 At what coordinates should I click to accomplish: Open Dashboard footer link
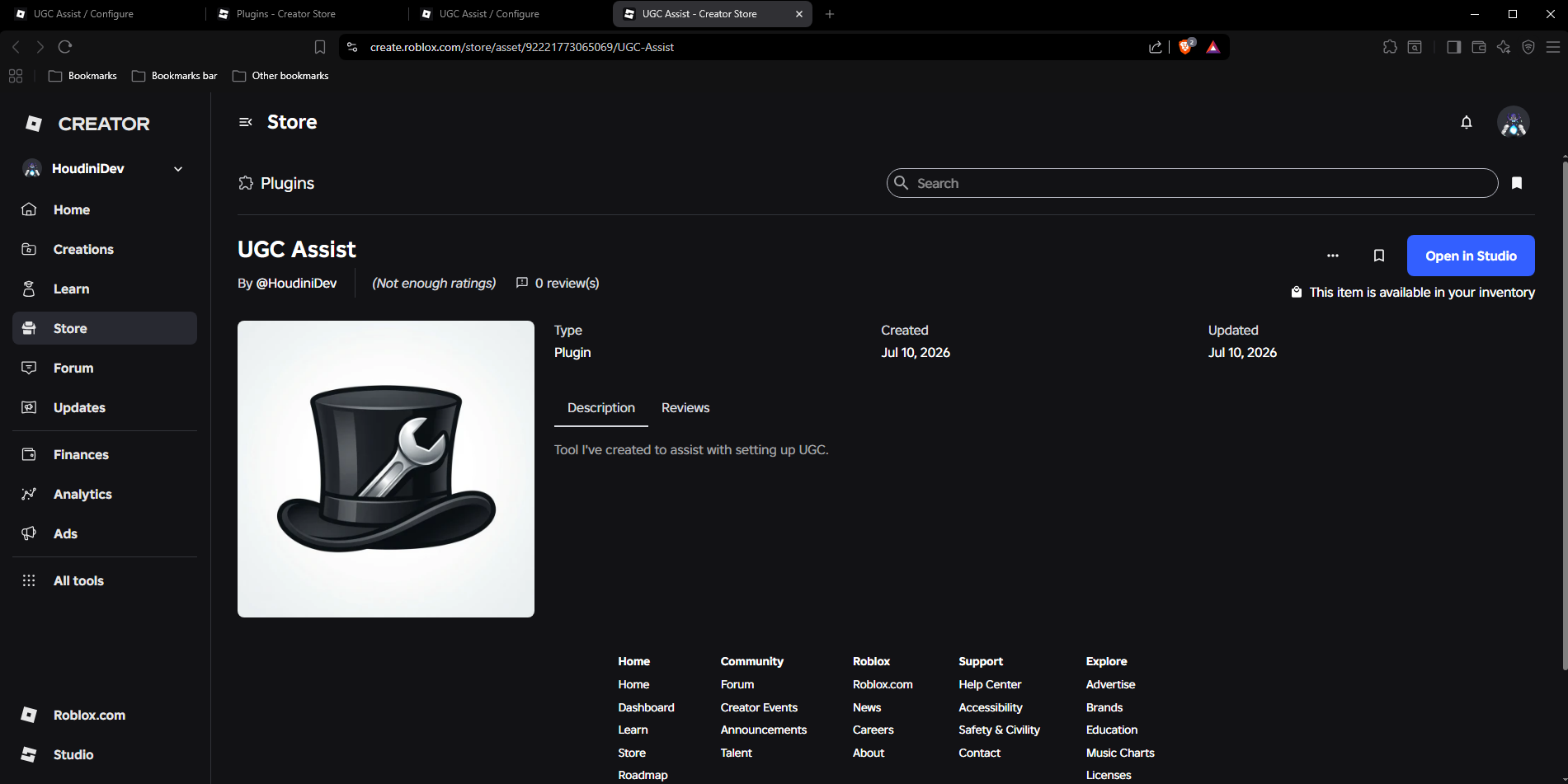pyautogui.click(x=646, y=707)
